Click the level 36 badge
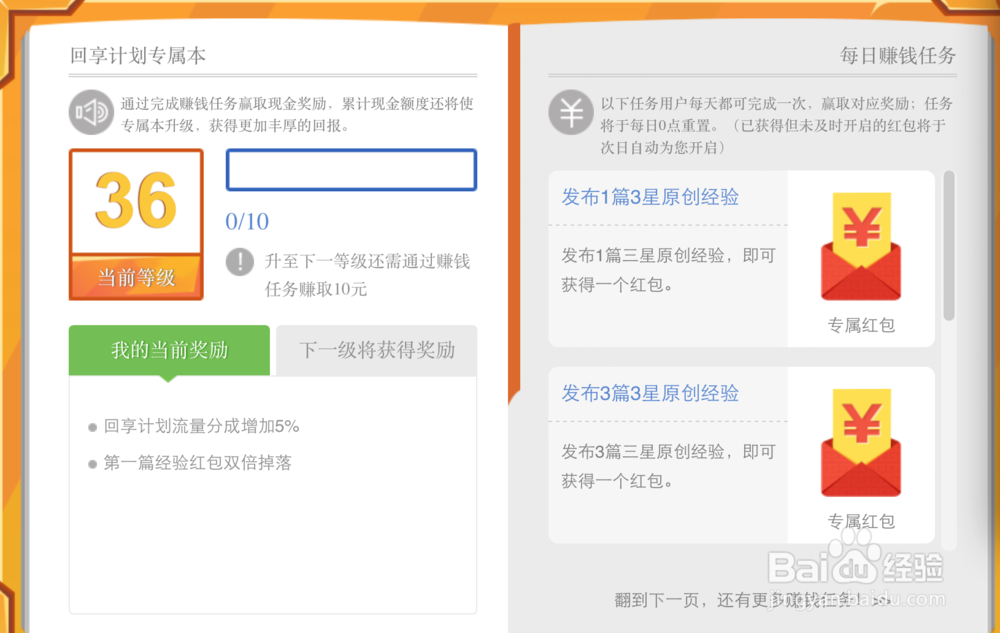The width and height of the screenshot is (1000, 633). [136, 204]
